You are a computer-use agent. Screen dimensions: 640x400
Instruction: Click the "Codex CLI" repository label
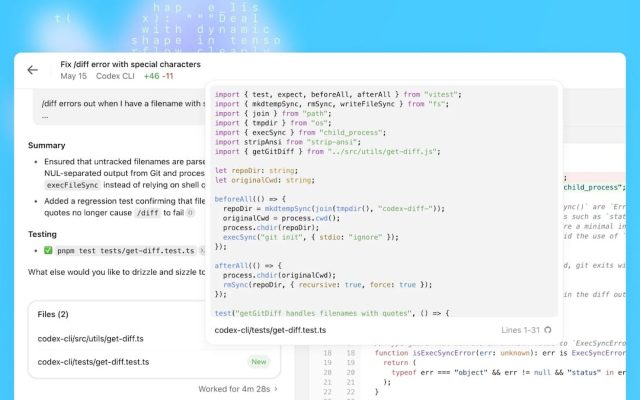[115, 76]
